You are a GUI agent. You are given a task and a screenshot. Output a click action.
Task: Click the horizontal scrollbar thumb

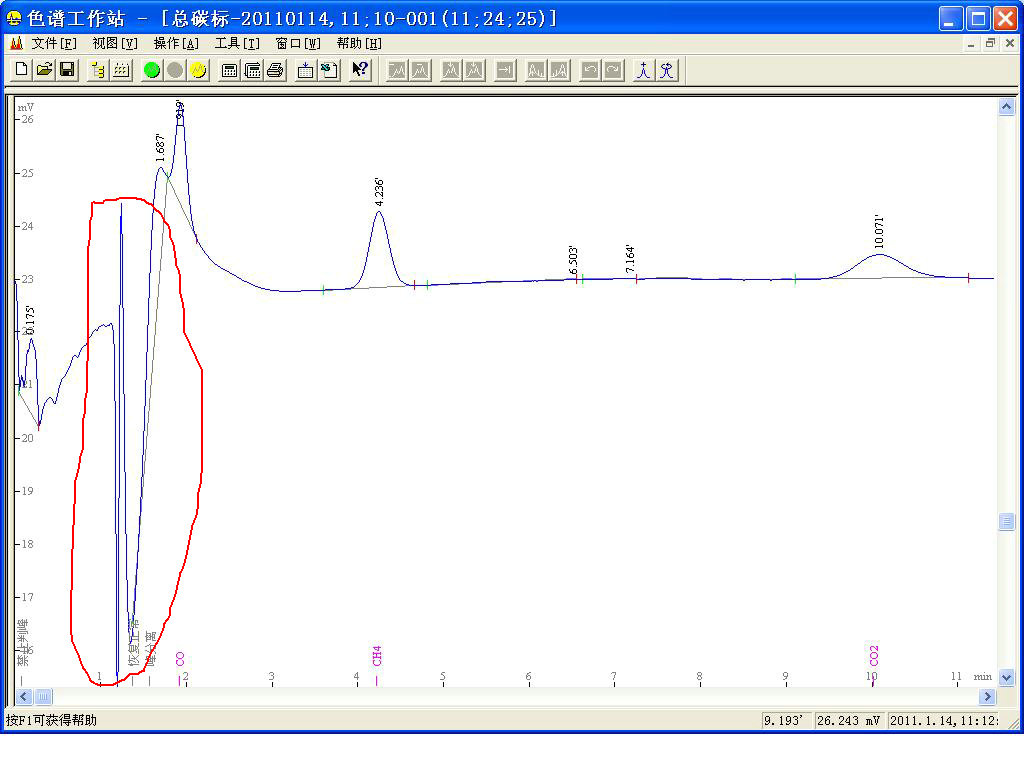[x=43, y=697]
